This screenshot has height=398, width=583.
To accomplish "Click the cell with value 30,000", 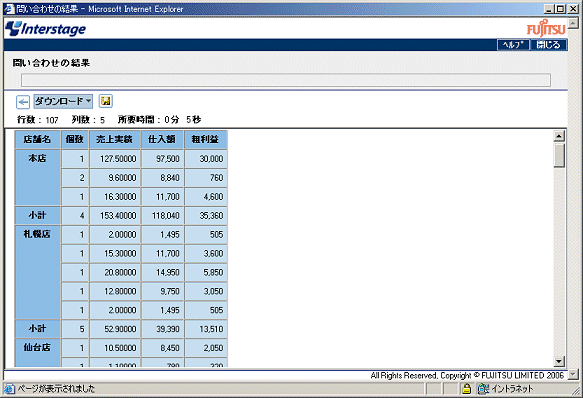I will [206, 159].
